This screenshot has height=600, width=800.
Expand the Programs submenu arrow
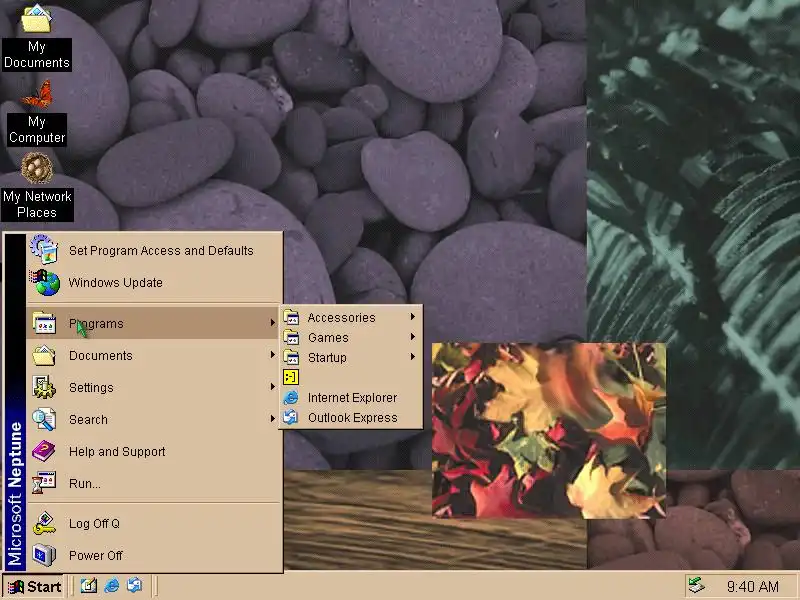tap(273, 322)
